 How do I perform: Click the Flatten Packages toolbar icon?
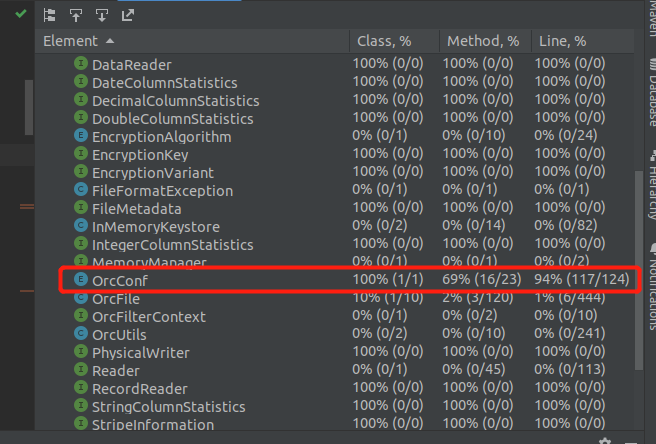pos(49,15)
